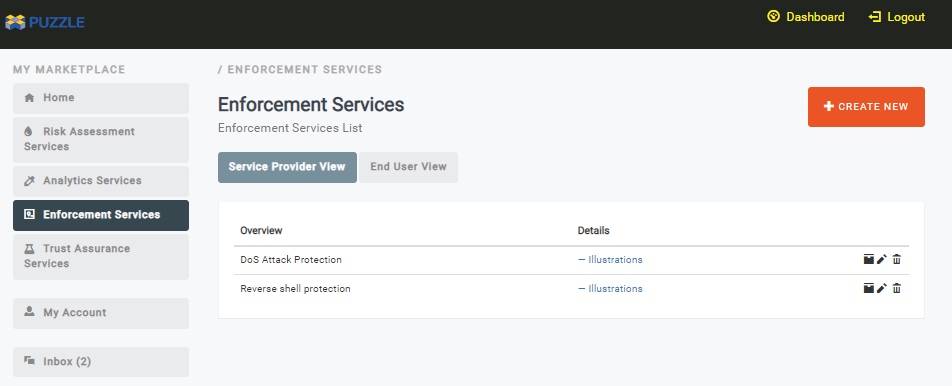The image size is (952, 386).
Task: Expand Illustrations for DoS Attack Protection
Action: tap(610, 260)
